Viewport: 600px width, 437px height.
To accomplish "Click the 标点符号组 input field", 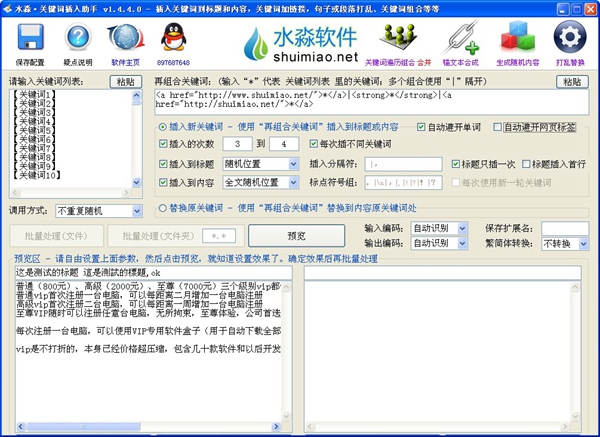I will tap(403, 183).
